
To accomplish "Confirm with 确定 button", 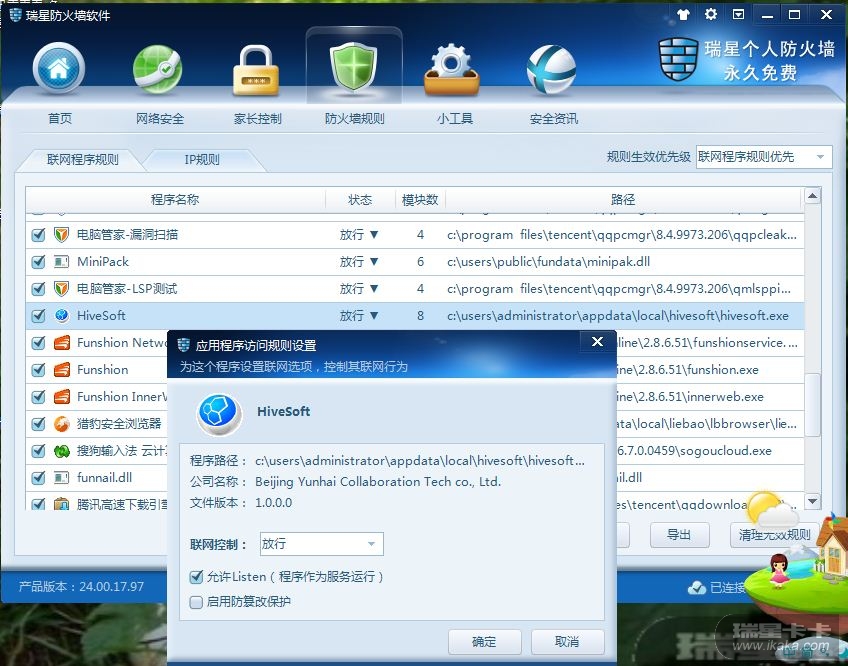I will point(485,642).
